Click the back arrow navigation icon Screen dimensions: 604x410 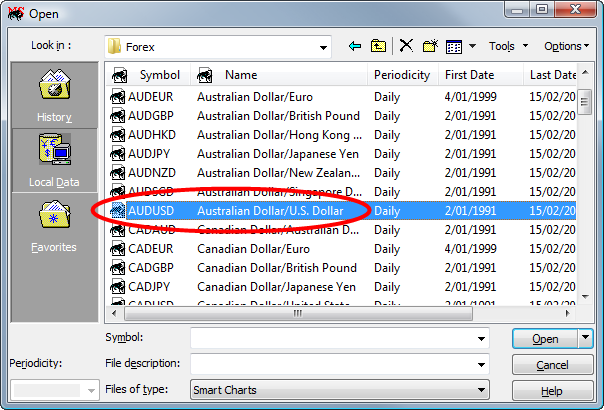pyautogui.click(x=355, y=46)
